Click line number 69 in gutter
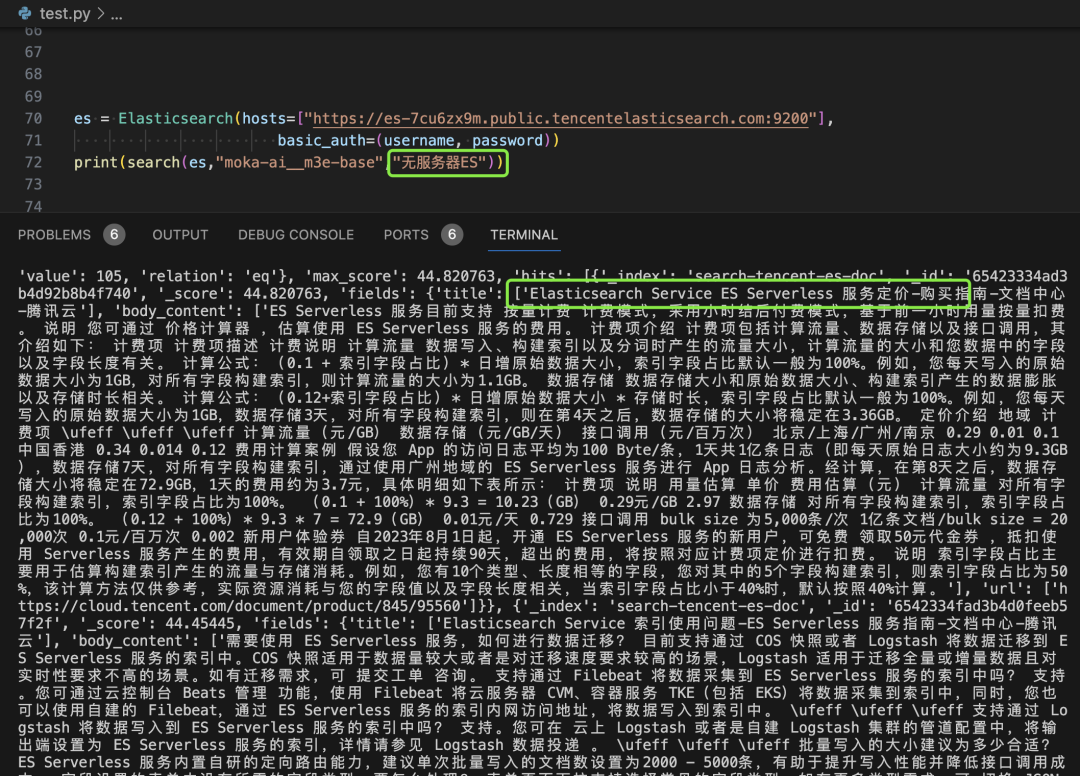The width and height of the screenshot is (1080, 776). [33, 96]
